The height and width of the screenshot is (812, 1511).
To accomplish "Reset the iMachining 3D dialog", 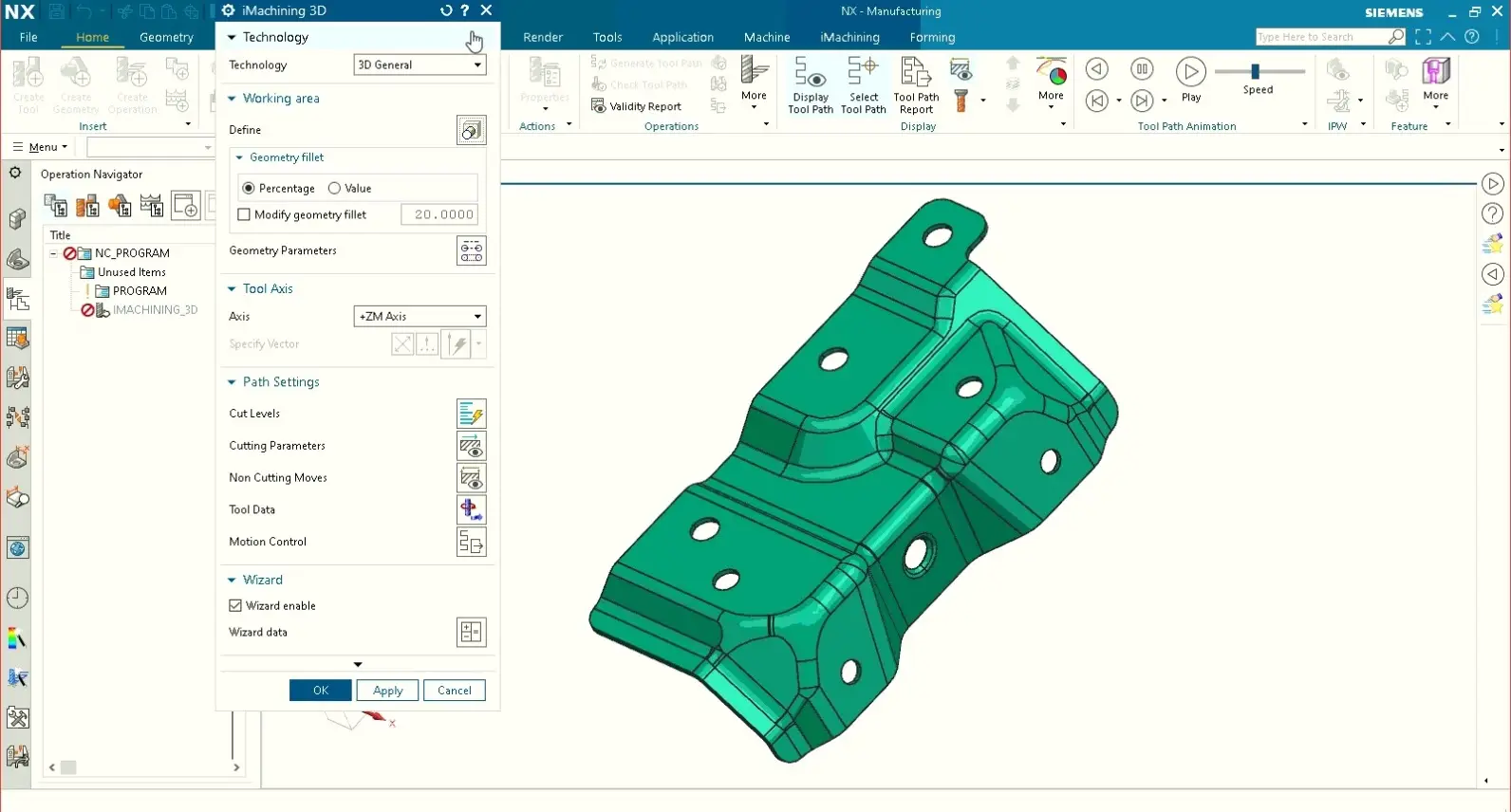I will click(x=446, y=10).
